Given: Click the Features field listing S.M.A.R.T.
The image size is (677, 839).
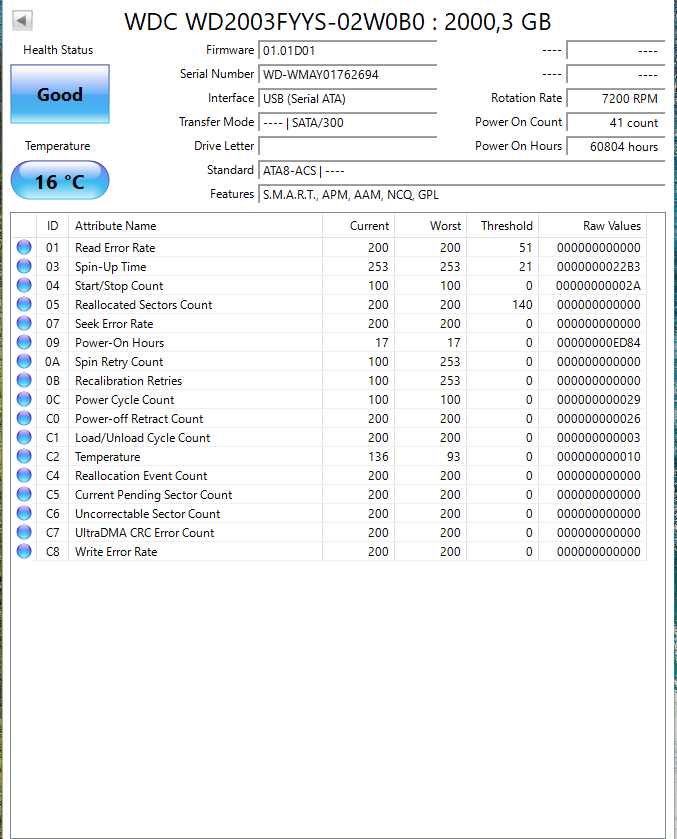Looking at the screenshot, I should coord(461,195).
